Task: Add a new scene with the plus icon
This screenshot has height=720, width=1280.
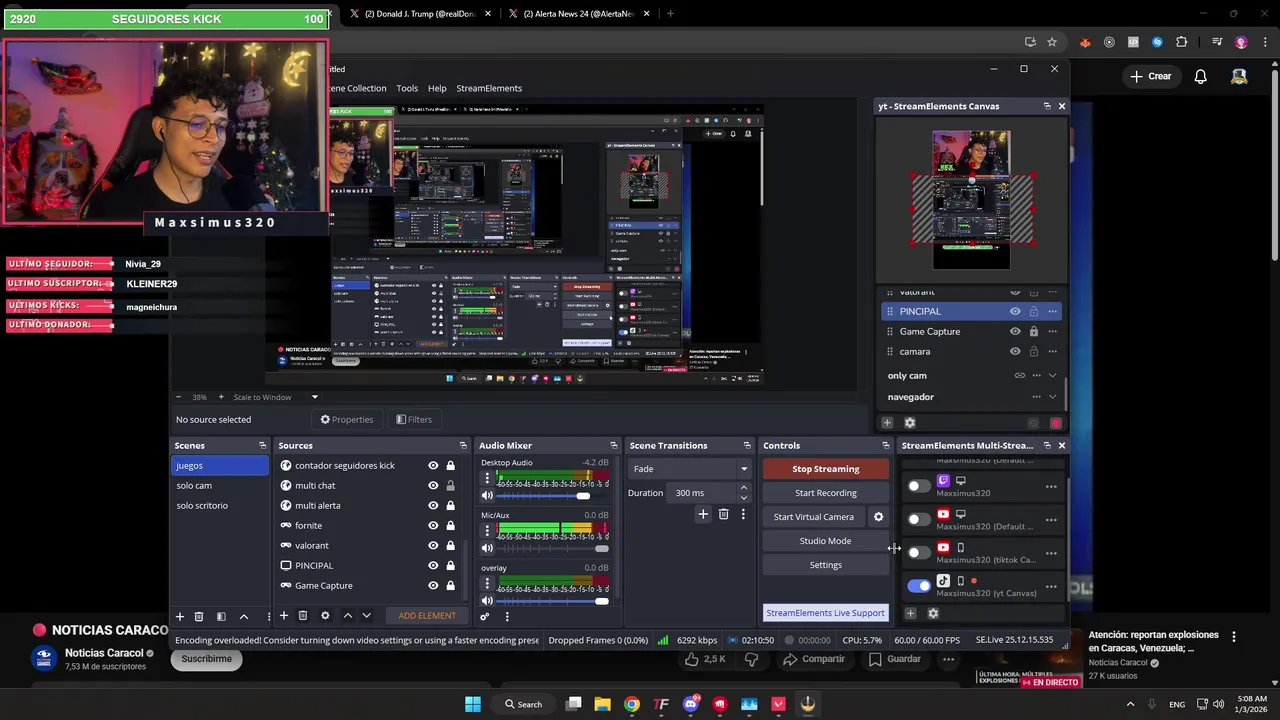Action: [x=180, y=616]
